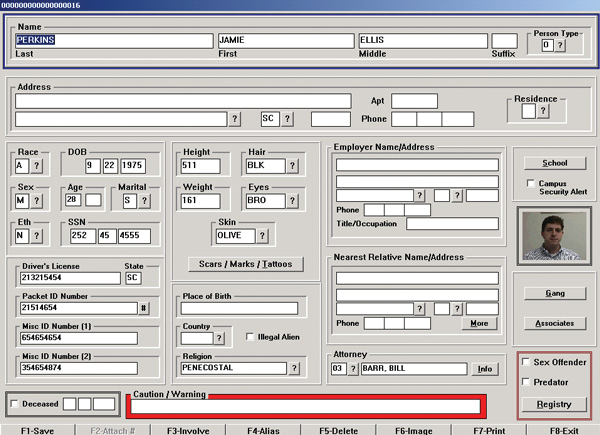Open Person Type lookup question button
Image resolution: width=600 pixels, height=435 pixels.
(x=560, y=45)
